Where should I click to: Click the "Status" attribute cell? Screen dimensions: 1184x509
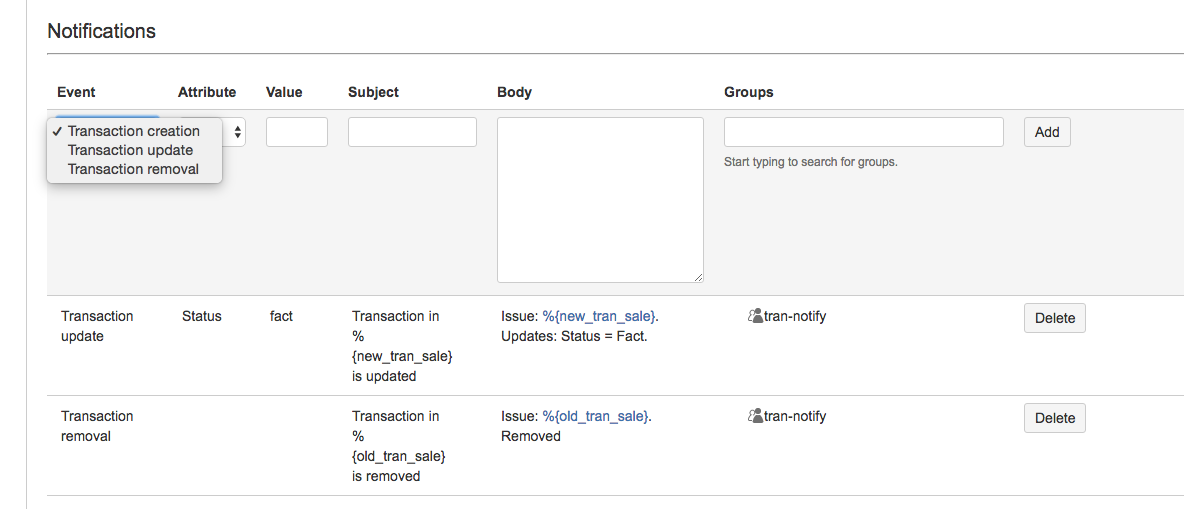tap(201, 316)
